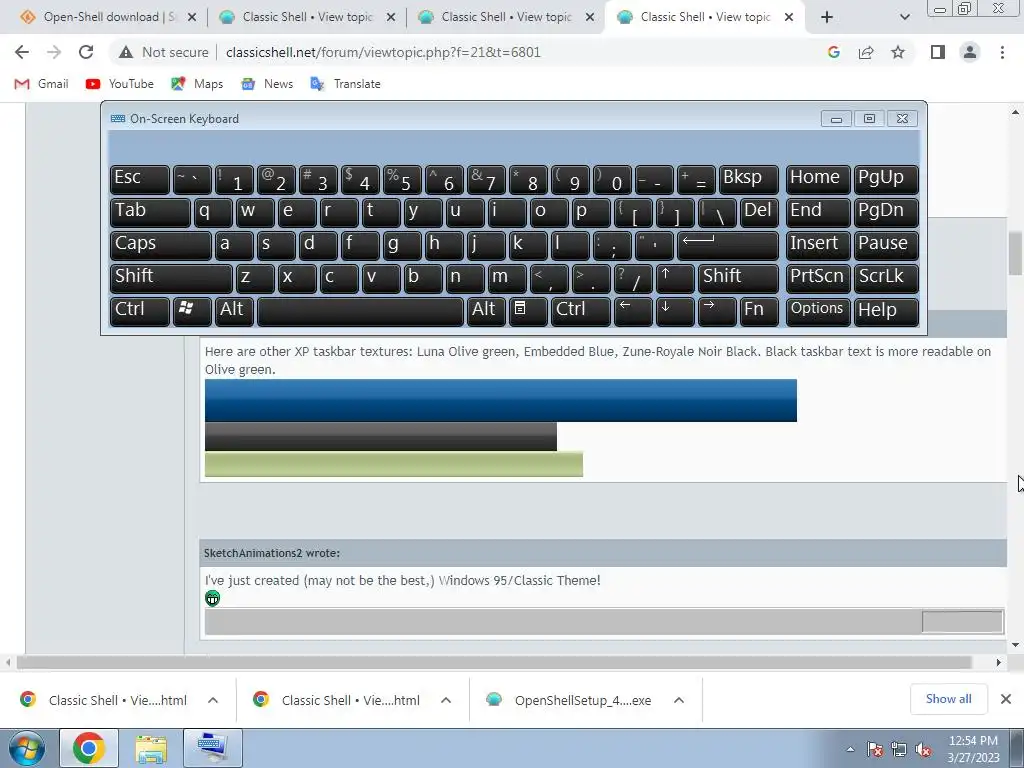1024x768 pixels.
Task: Click the left arrow key
Action: point(633,311)
